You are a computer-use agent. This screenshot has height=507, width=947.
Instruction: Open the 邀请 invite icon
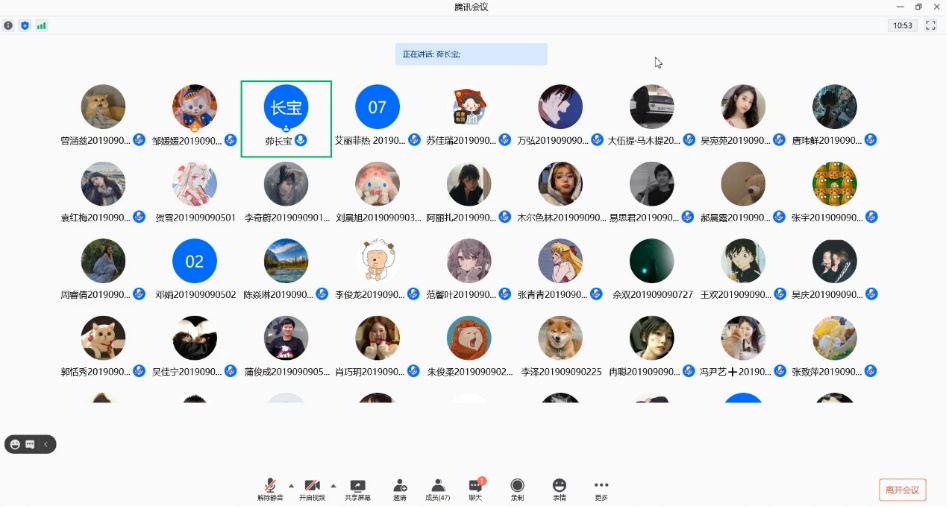[x=400, y=487]
